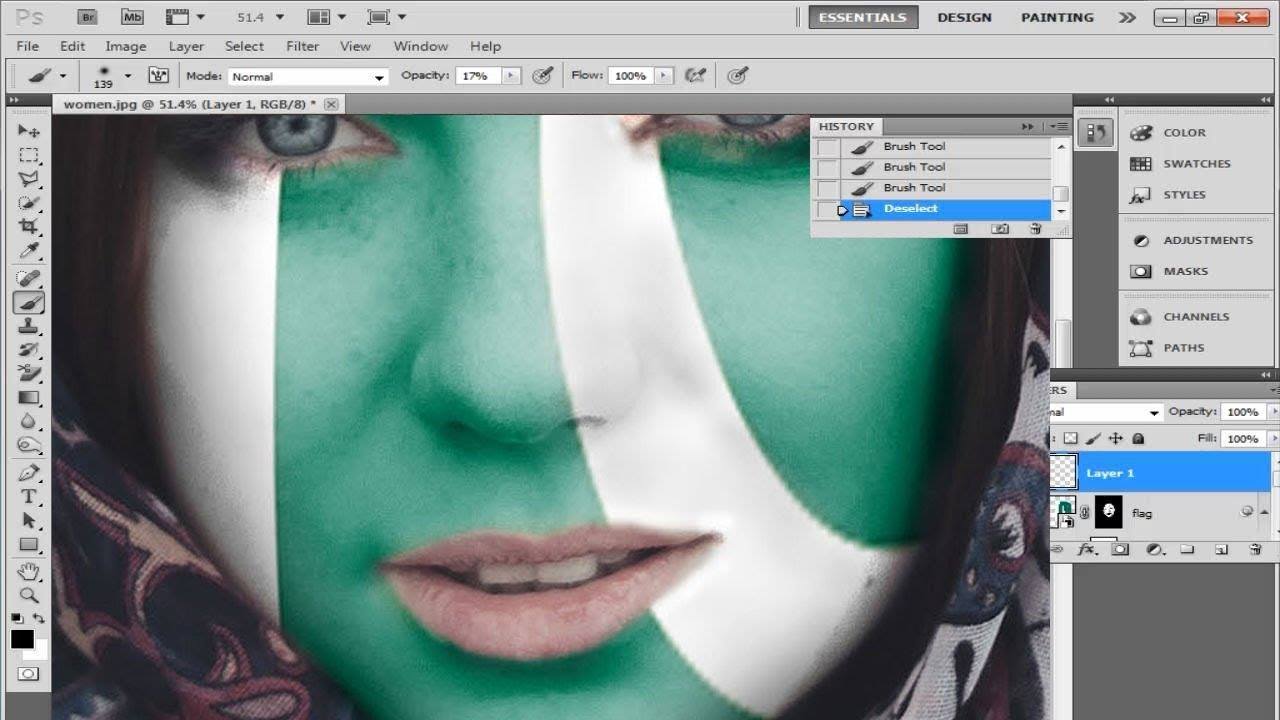
Task: Select the Blur tool
Action: (29, 422)
